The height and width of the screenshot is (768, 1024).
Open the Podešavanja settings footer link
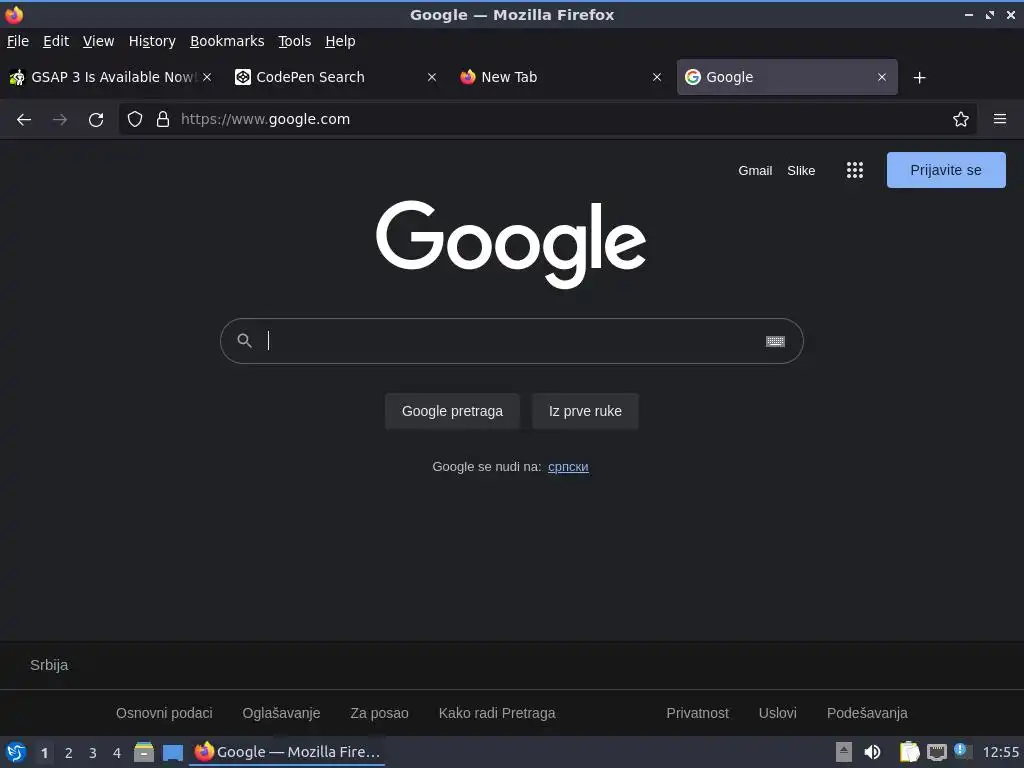[867, 713]
